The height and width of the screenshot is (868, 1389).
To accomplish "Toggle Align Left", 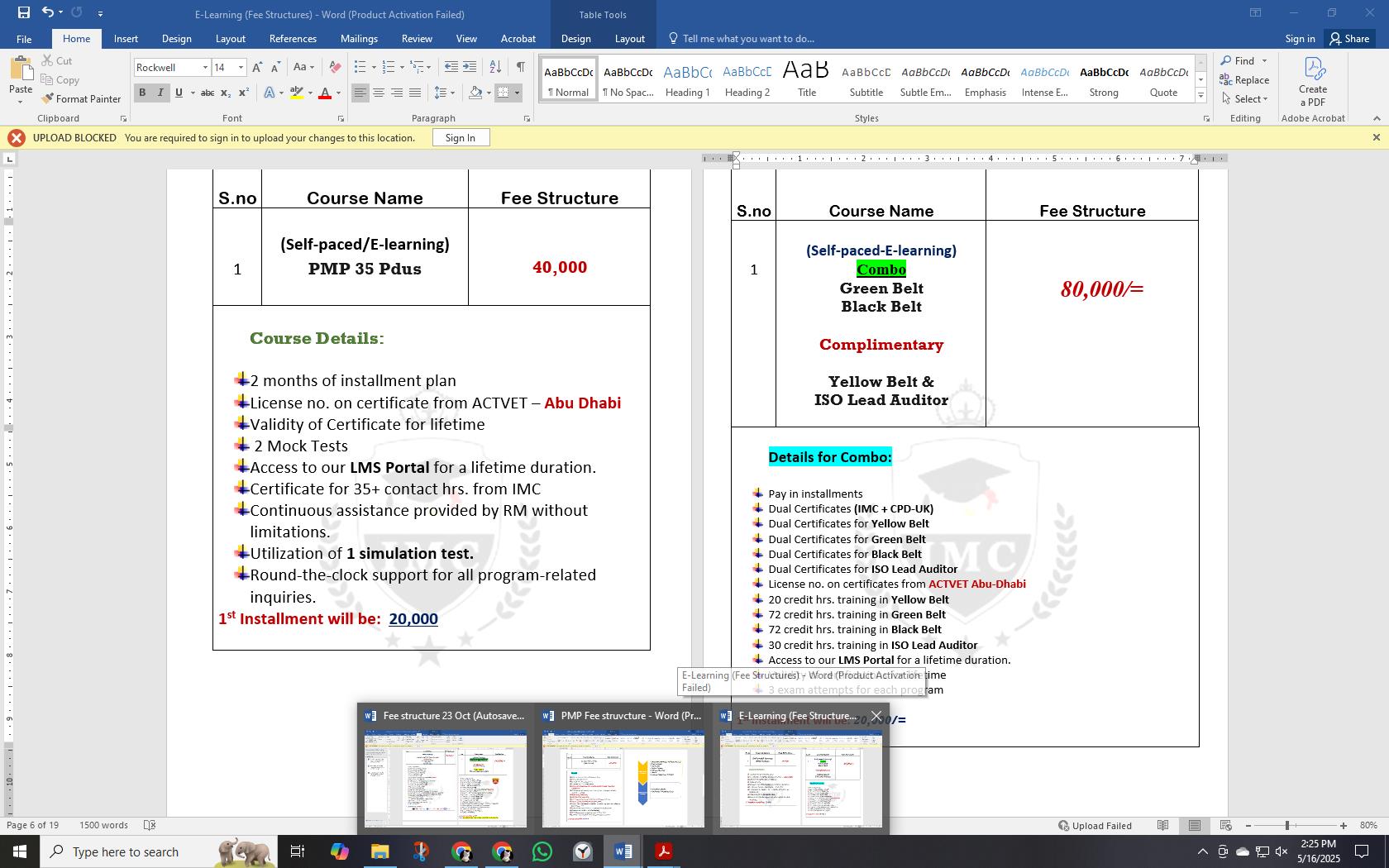I will click(x=360, y=93).
